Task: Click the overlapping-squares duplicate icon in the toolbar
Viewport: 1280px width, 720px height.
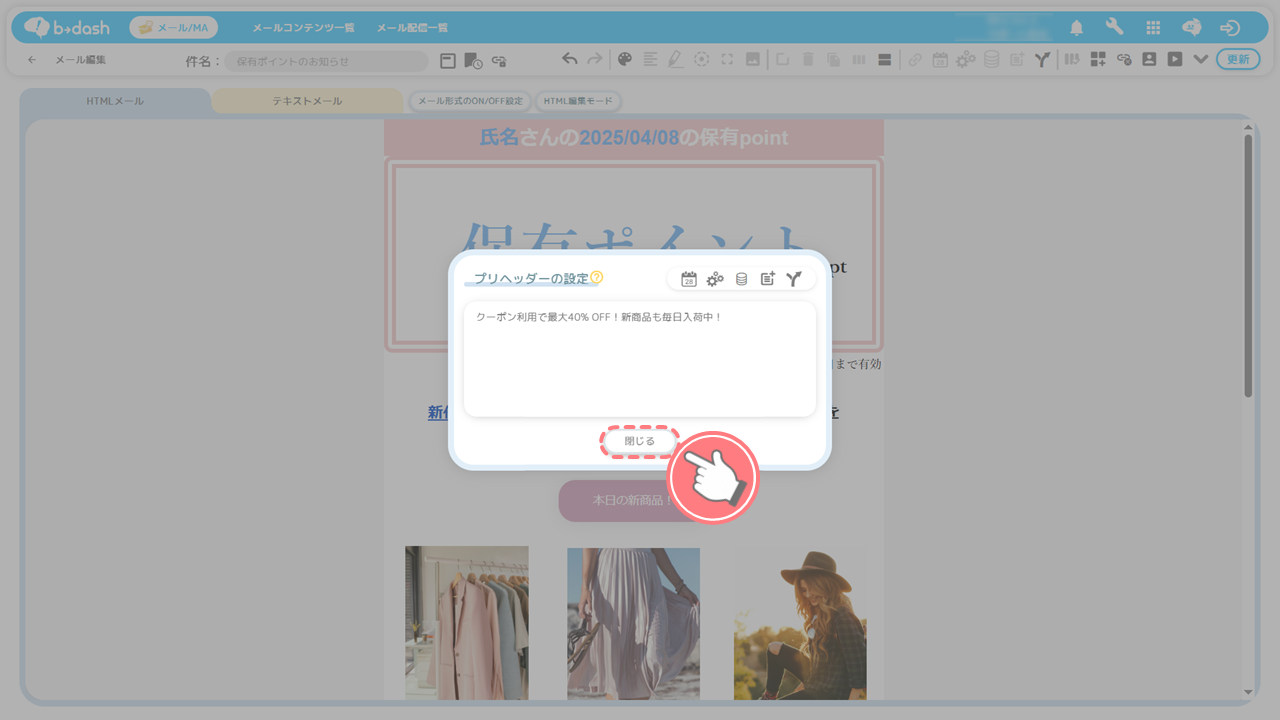Action: pyautogui.click(x=833, y=60)
